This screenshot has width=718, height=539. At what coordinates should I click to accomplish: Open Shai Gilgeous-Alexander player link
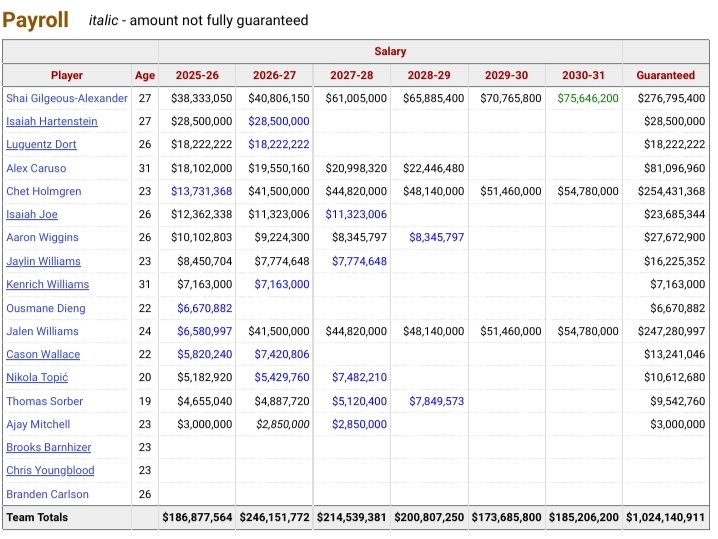coord(67,98)
